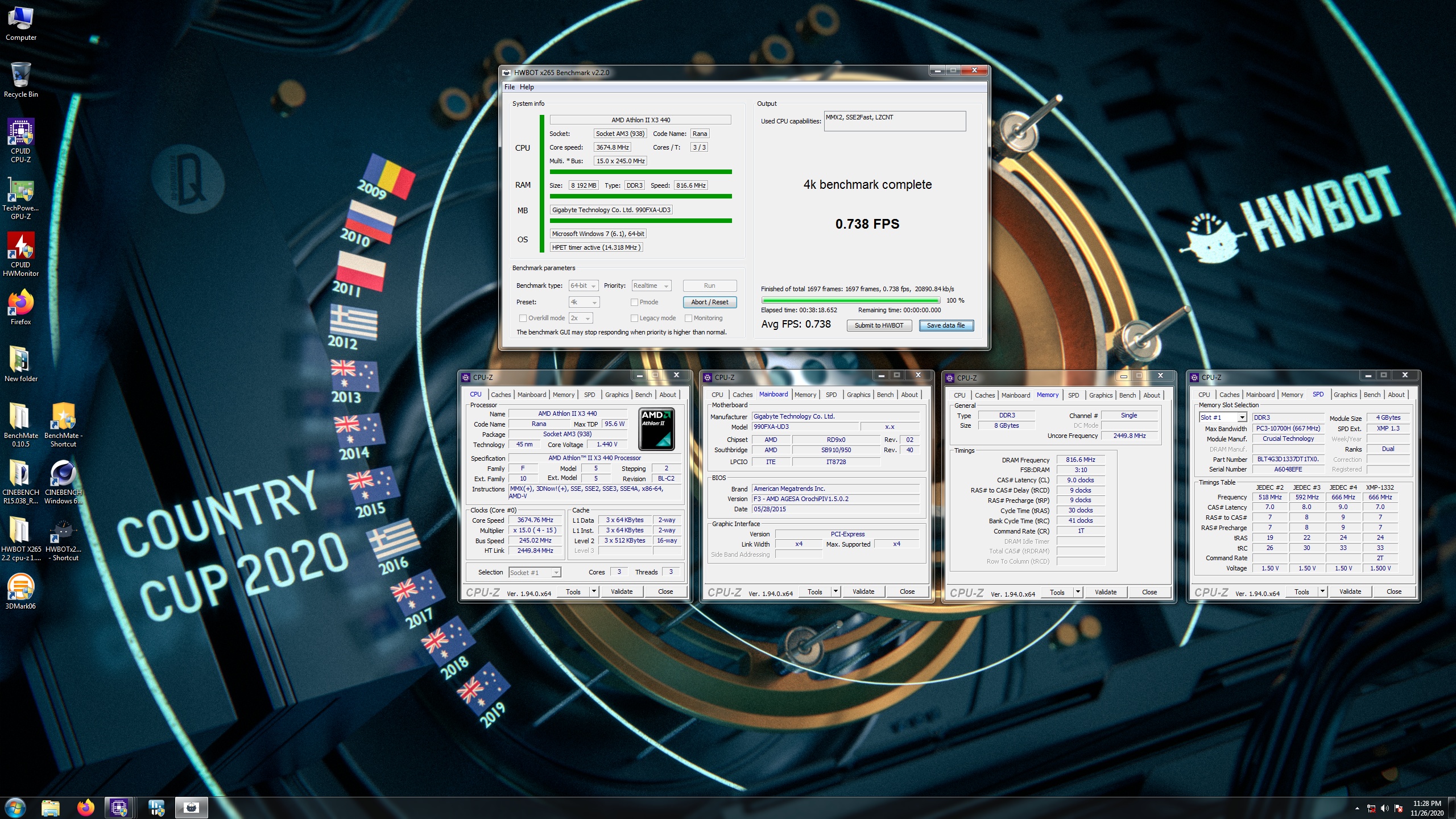Open the Help menu in HWBOT x265
The image size is (1456, 819).
pos(527,87)
